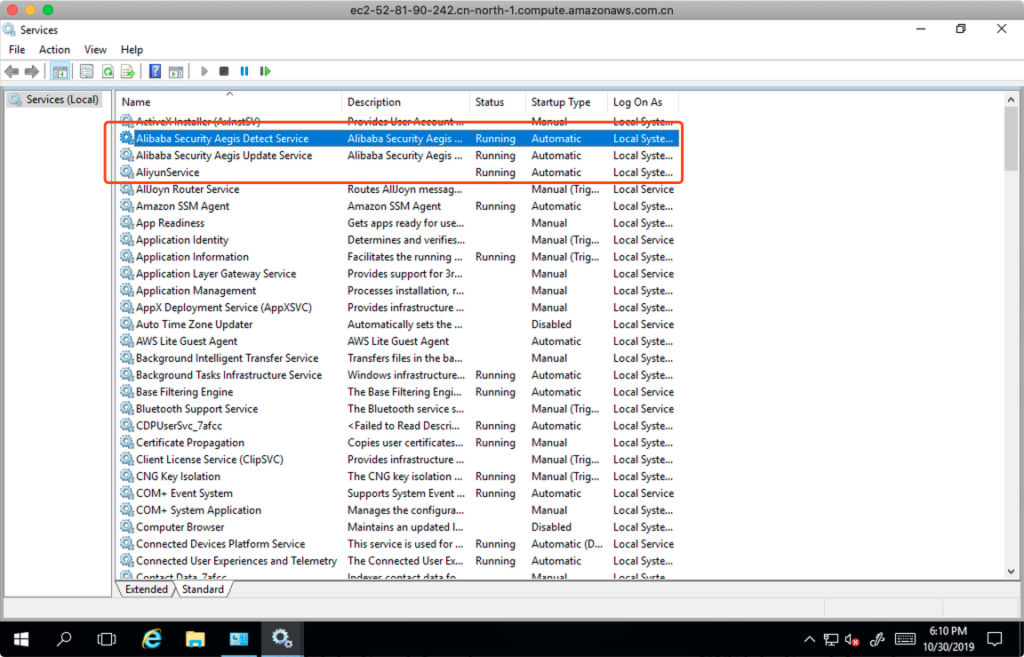Show hidden icons via system tray chevron
The image size is (1024, 657).
[x=809, y=639]
